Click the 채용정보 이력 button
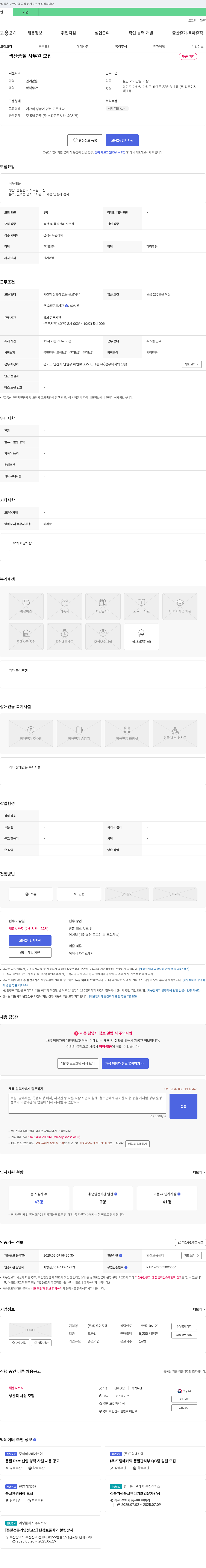 184,1335
